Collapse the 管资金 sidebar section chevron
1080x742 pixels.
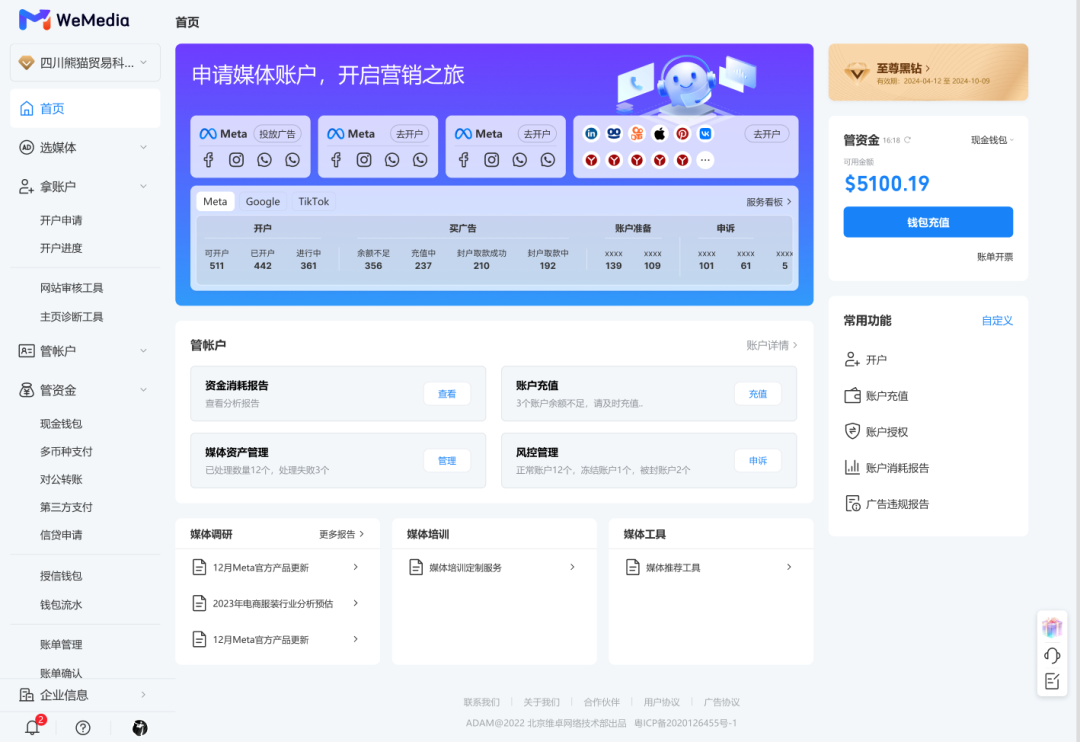point(143,390)
